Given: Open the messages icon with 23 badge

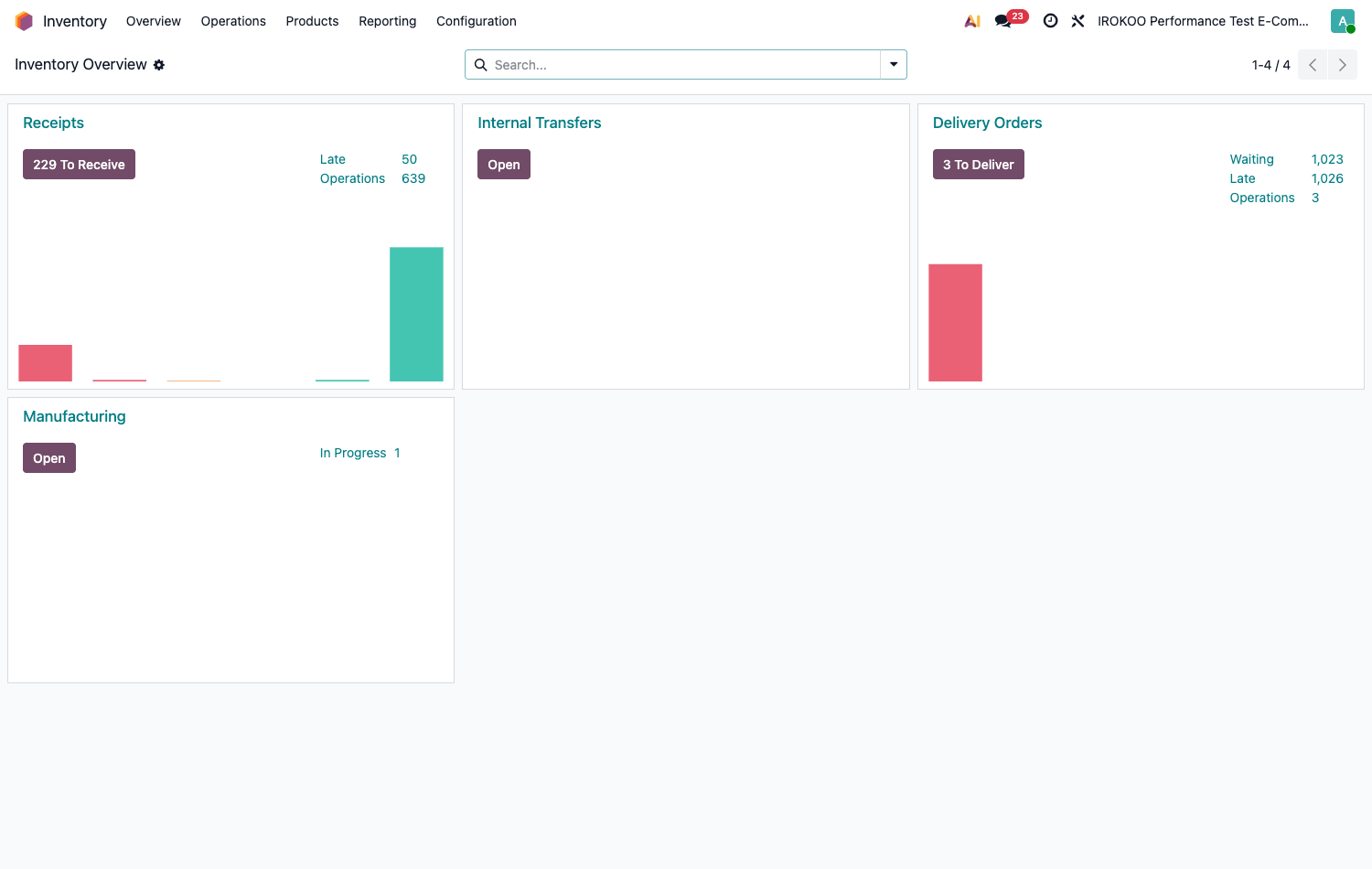Looking at the screenshot, I should (x=1011, y=20).
